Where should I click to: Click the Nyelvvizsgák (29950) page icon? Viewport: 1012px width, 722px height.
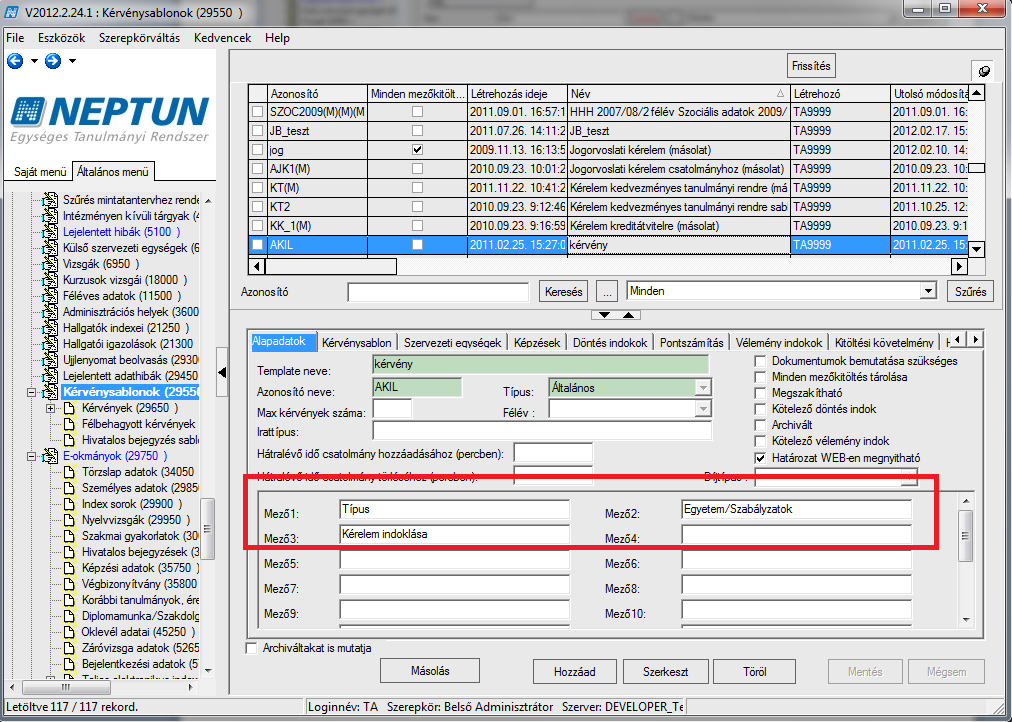70,520
